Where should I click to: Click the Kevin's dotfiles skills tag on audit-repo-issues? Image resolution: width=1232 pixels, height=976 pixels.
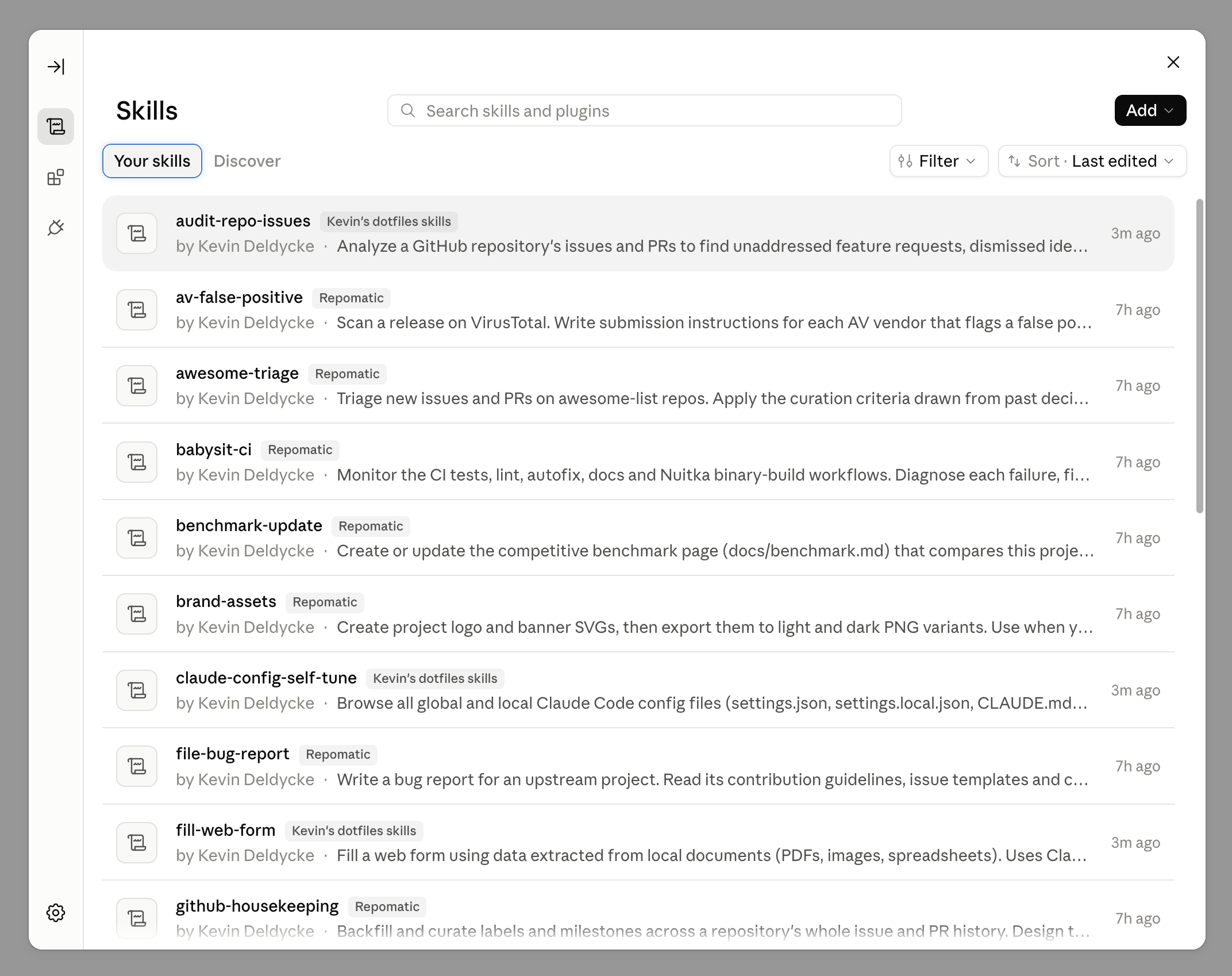(x=389, y=221)
